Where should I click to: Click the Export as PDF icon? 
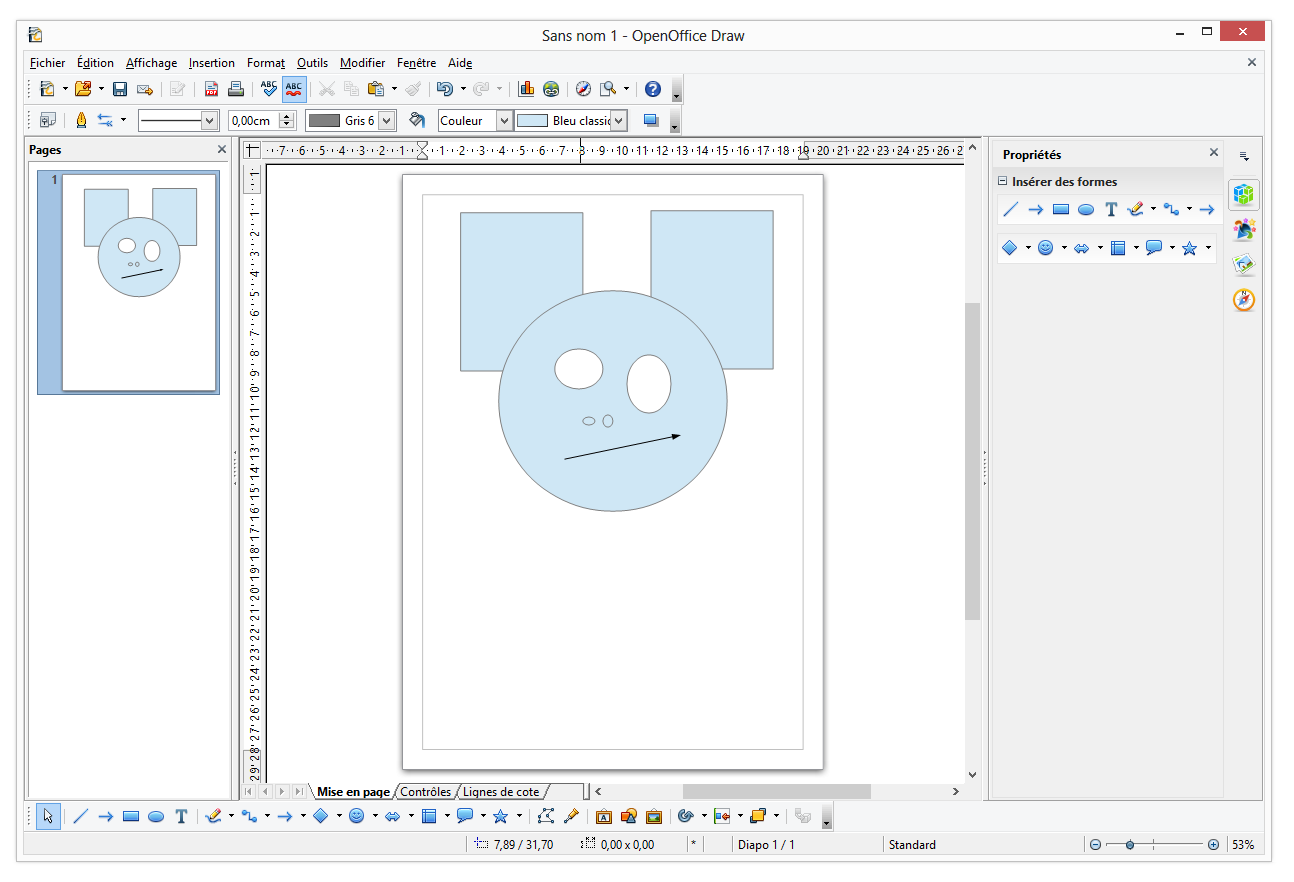click(211, 89)
